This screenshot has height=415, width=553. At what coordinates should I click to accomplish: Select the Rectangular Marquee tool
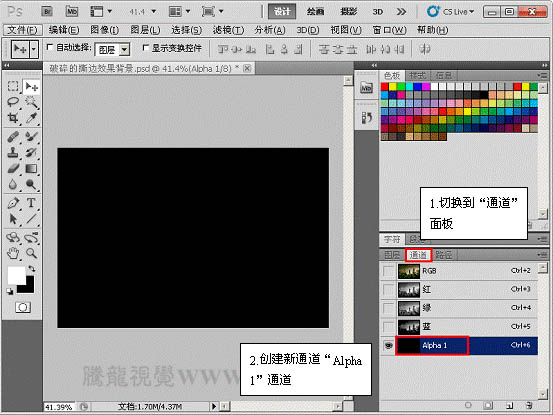pos(13,86)
